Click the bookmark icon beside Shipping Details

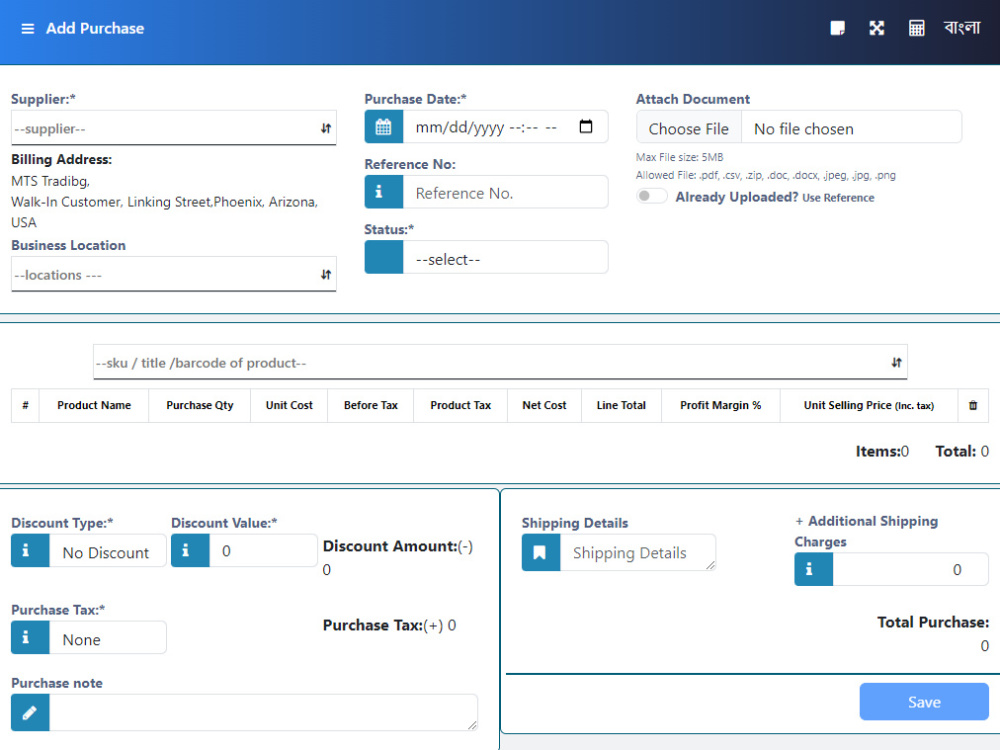click(x=541, y=552)
